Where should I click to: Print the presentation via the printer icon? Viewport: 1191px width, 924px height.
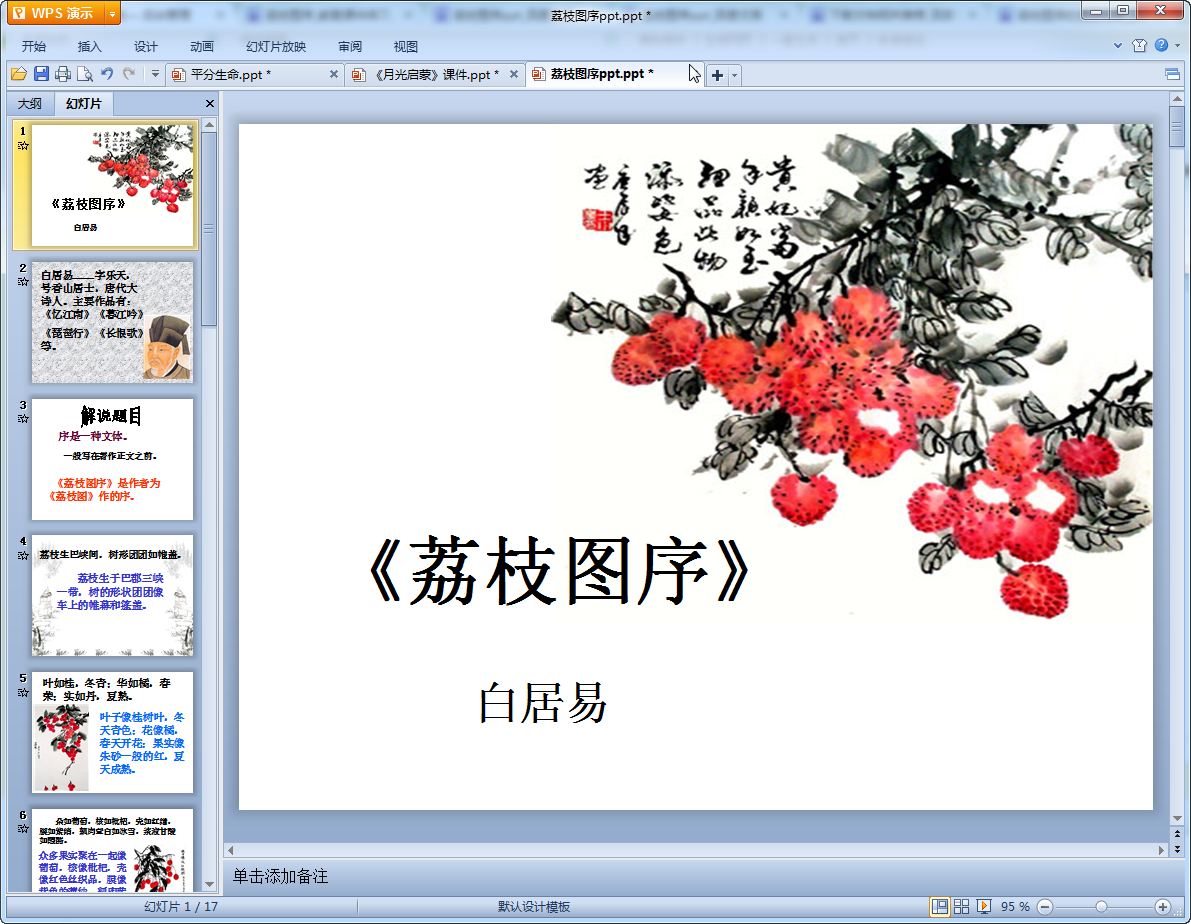(x=63, y=74)
